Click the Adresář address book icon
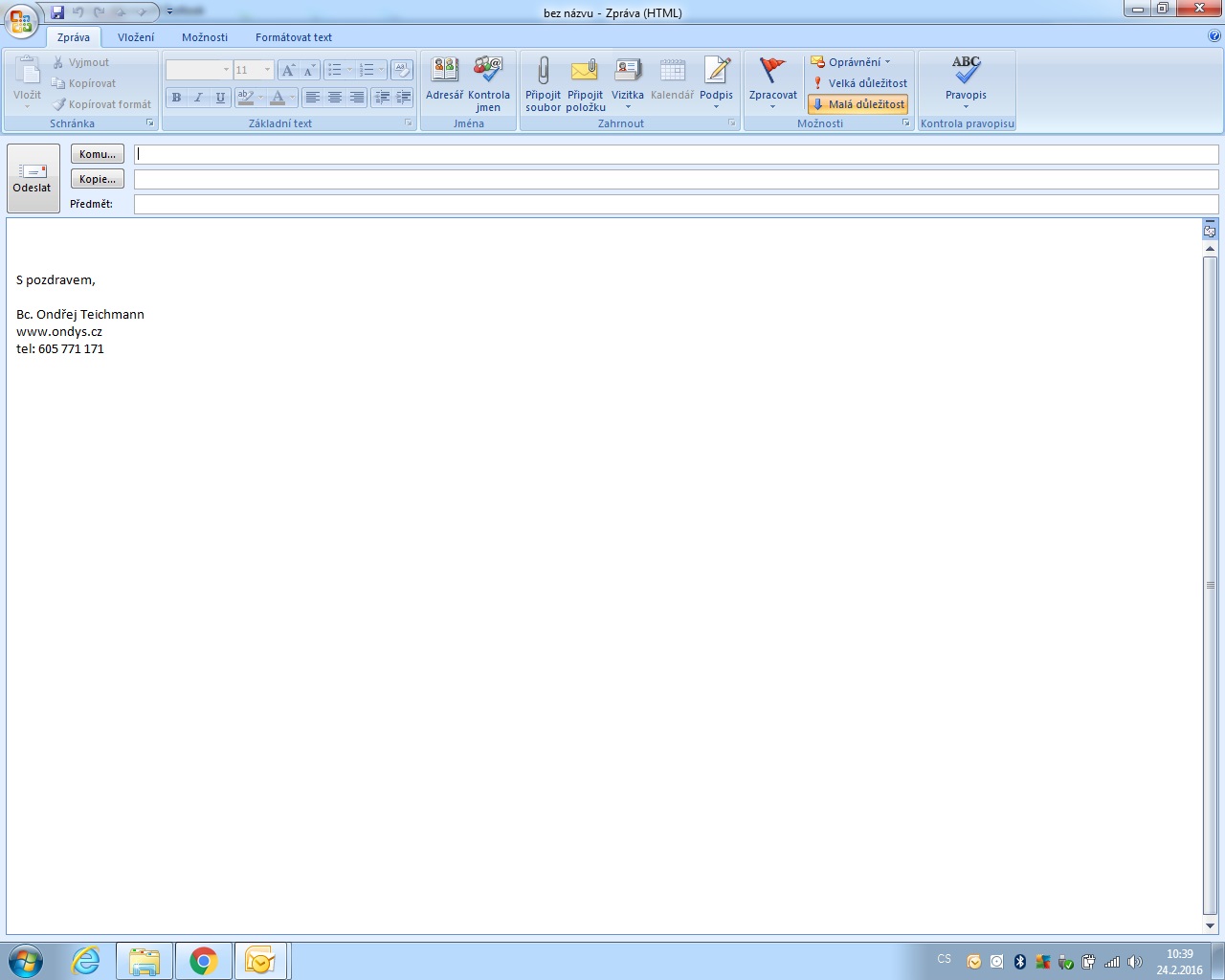Image resolution: width=1225 pixels, height=980 pixels. [444, 72]
